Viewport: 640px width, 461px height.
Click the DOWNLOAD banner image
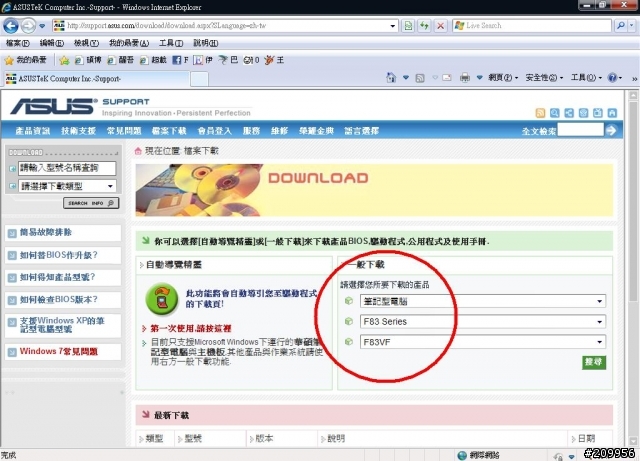click(x=374, y=190)
